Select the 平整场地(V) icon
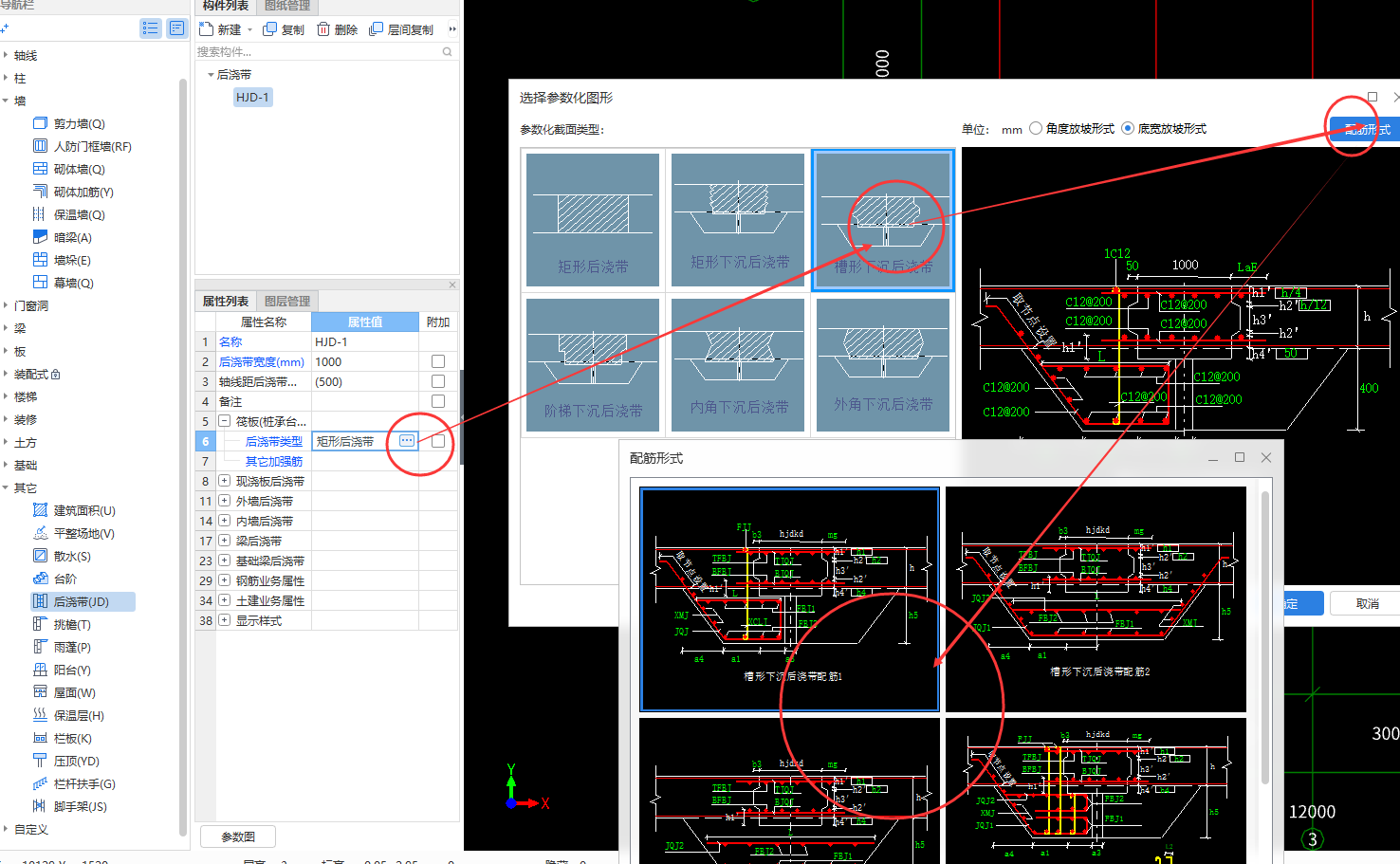Screen dimensions: 1400x864 [x=40, y=533]
